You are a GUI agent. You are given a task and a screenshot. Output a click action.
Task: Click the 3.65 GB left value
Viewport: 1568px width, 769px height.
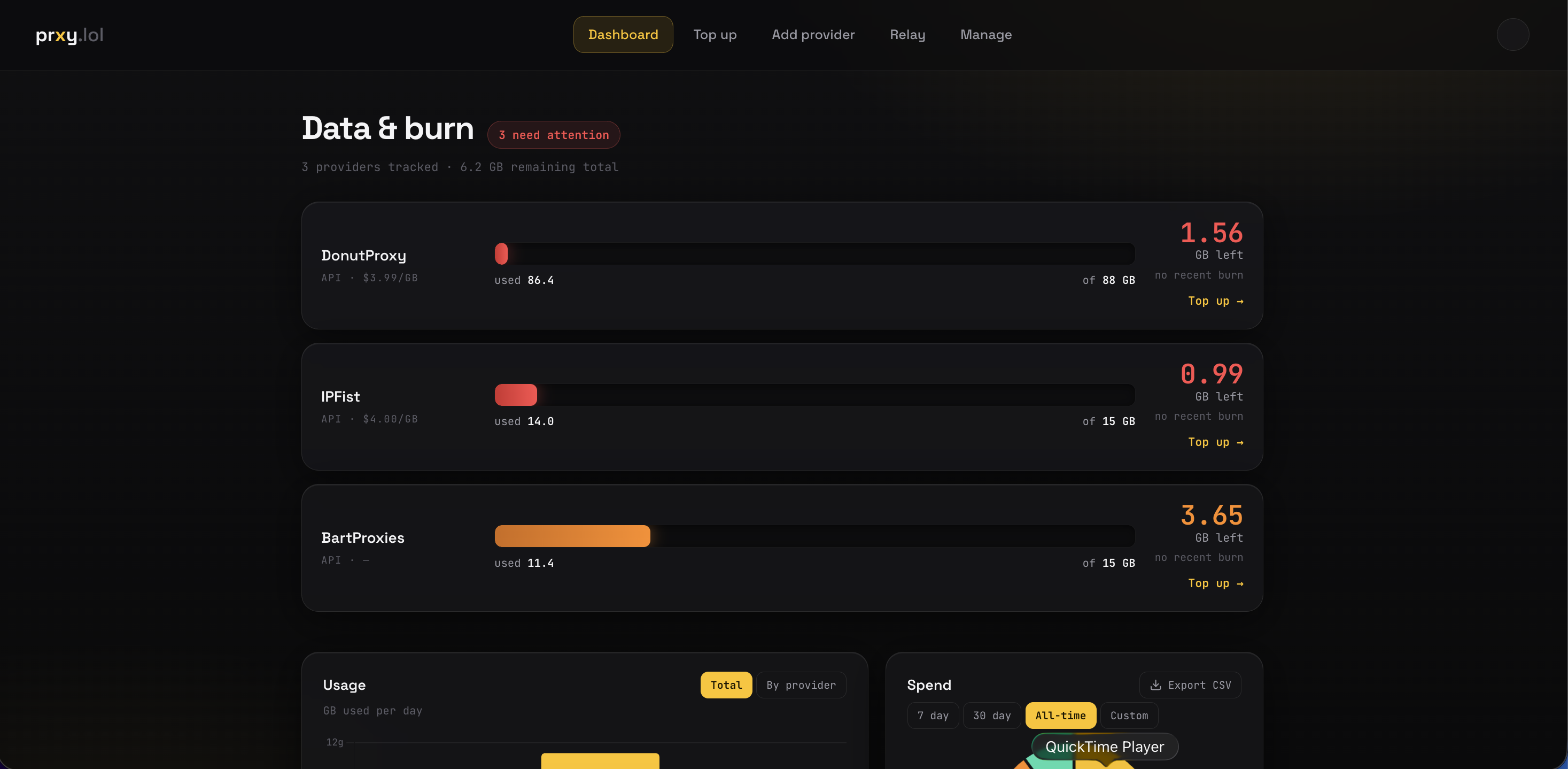[x=1212, y=515]
